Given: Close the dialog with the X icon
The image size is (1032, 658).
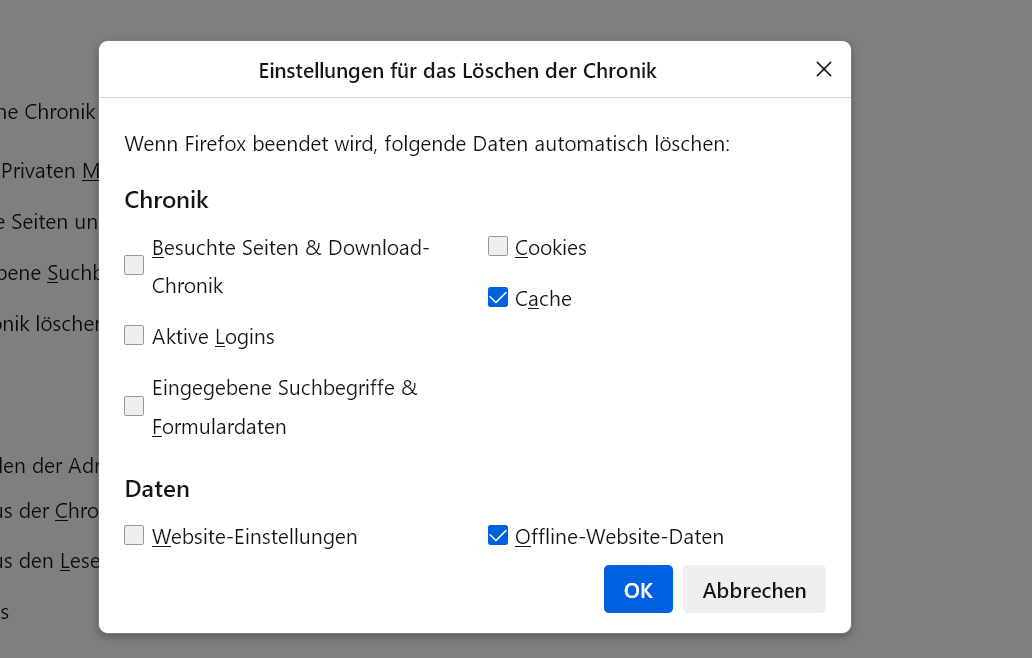Looking at the screenshot, I should 824,69.
